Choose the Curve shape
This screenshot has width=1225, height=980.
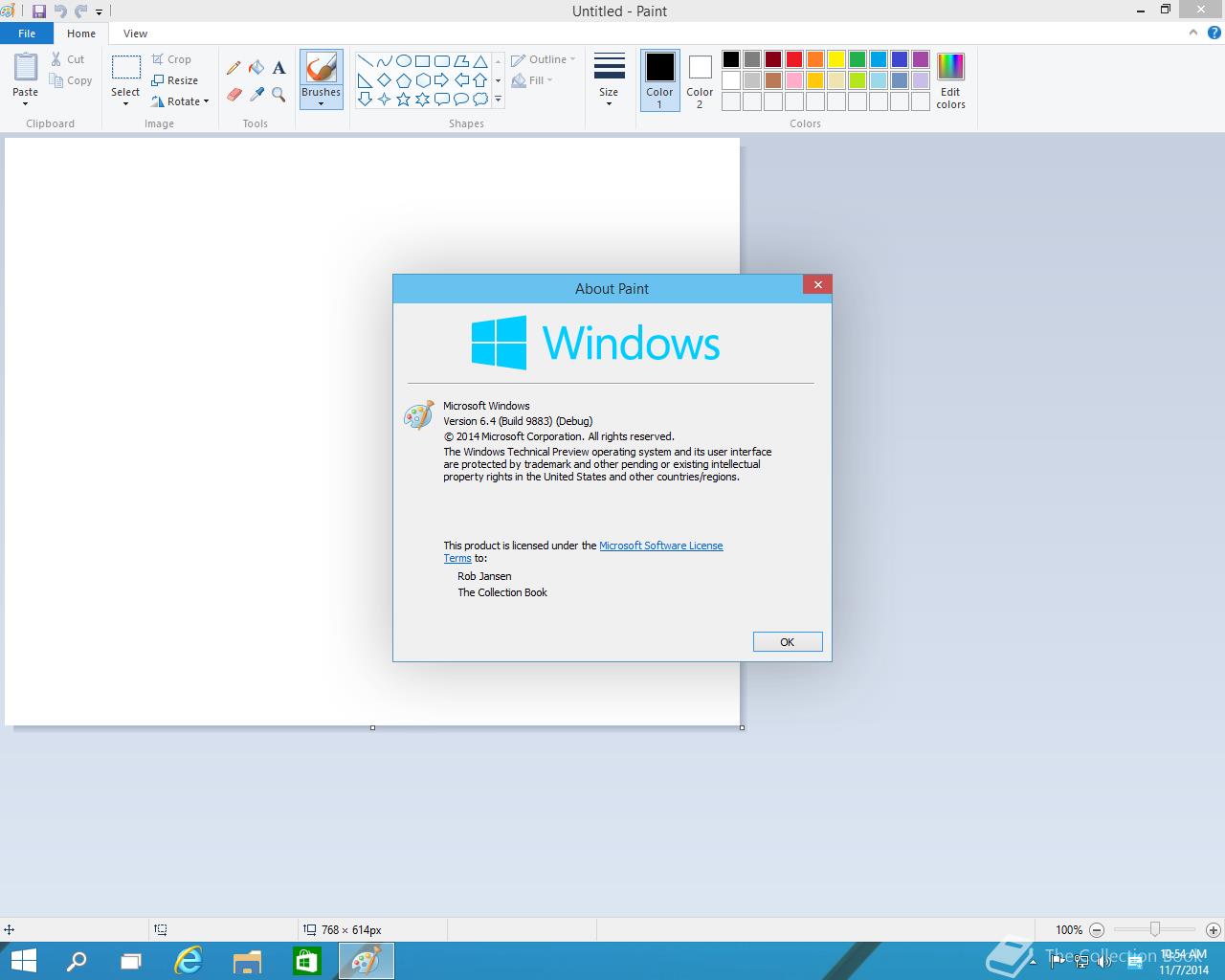click(384, 61)
